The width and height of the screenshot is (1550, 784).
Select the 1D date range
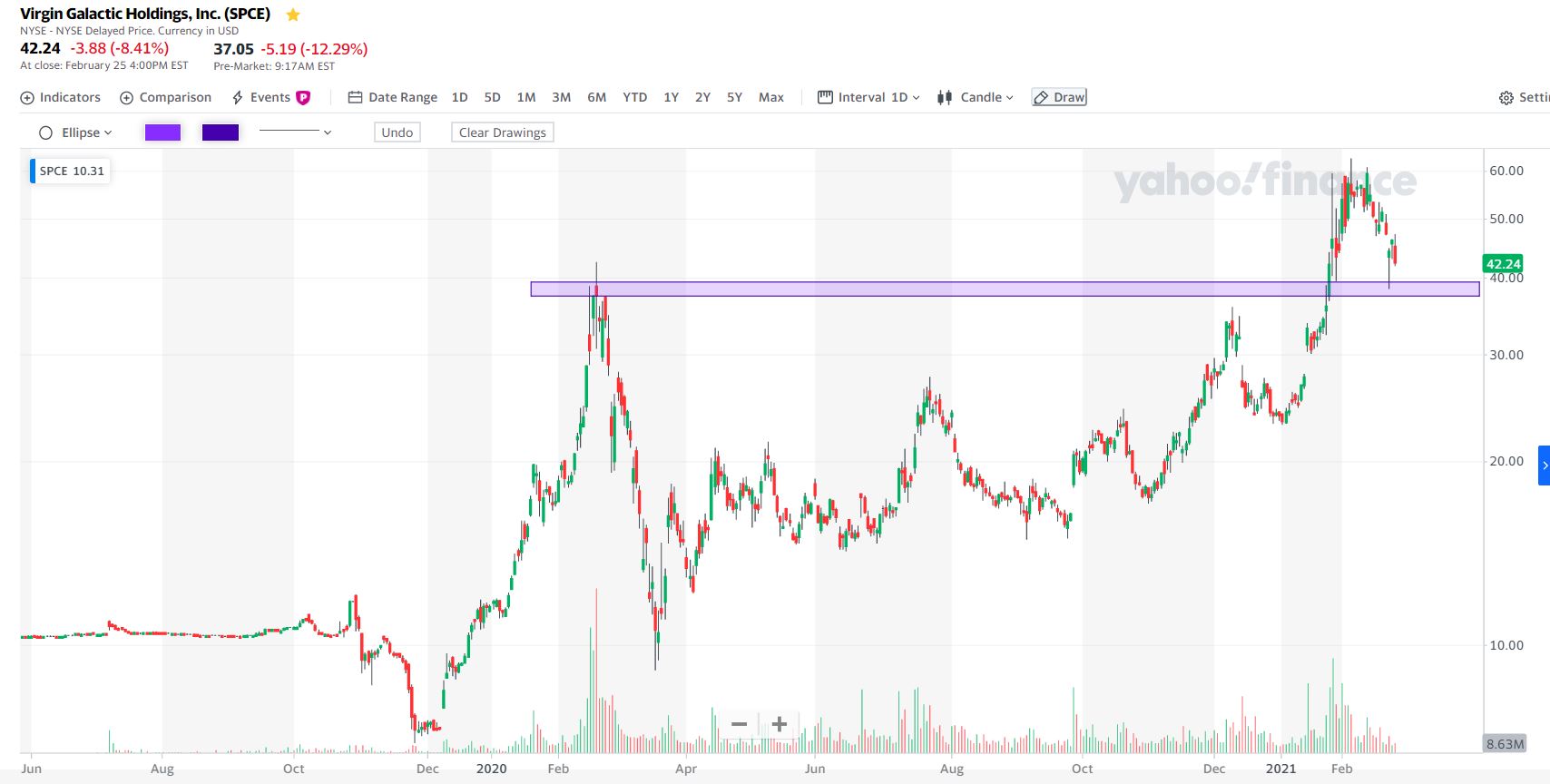coord(459,97)
